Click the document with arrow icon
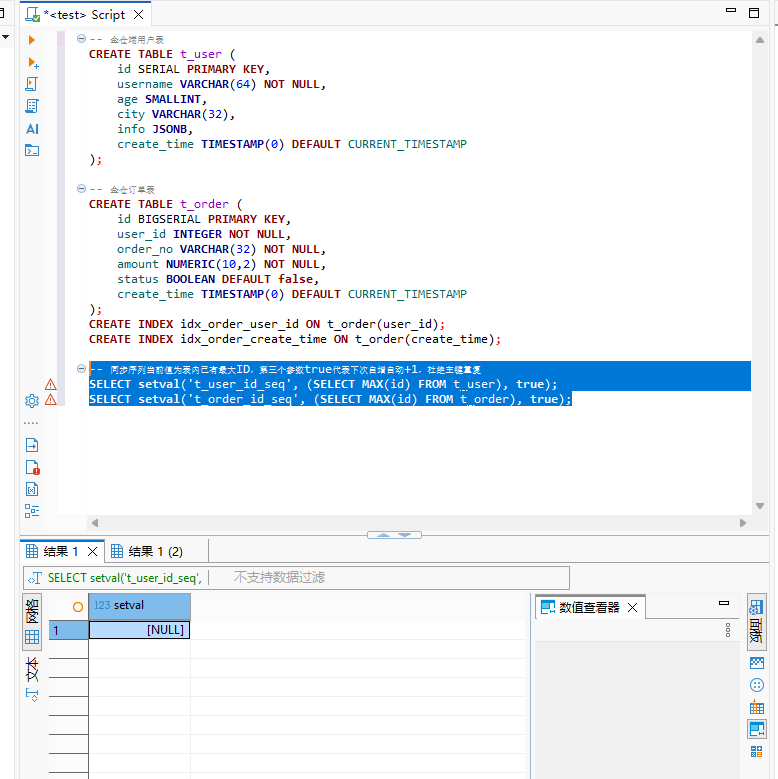This screenshot has height=779, width=778. 32,445
